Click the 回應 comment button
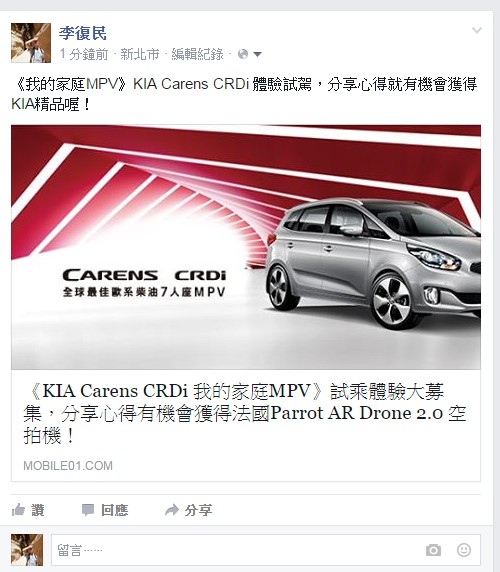The height and width of the screenshot is (572, 500). [115, 510]
